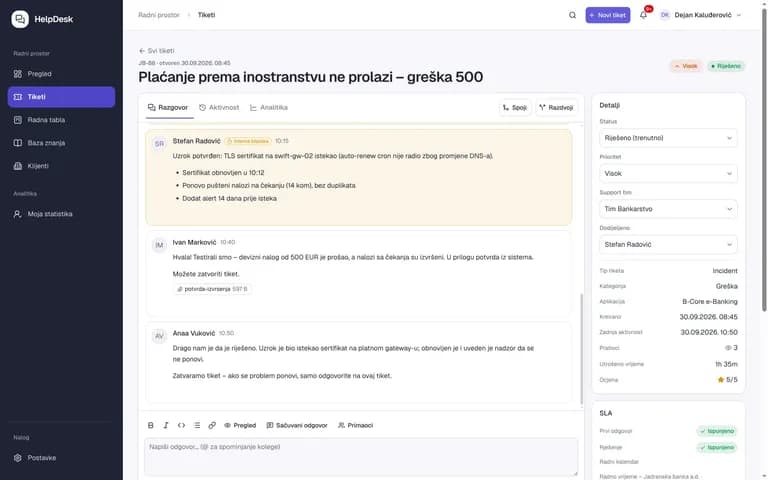Open the notifications bell
Image resolution: width=768 pixels, height=480 pixels.
[x=643, y=15]
